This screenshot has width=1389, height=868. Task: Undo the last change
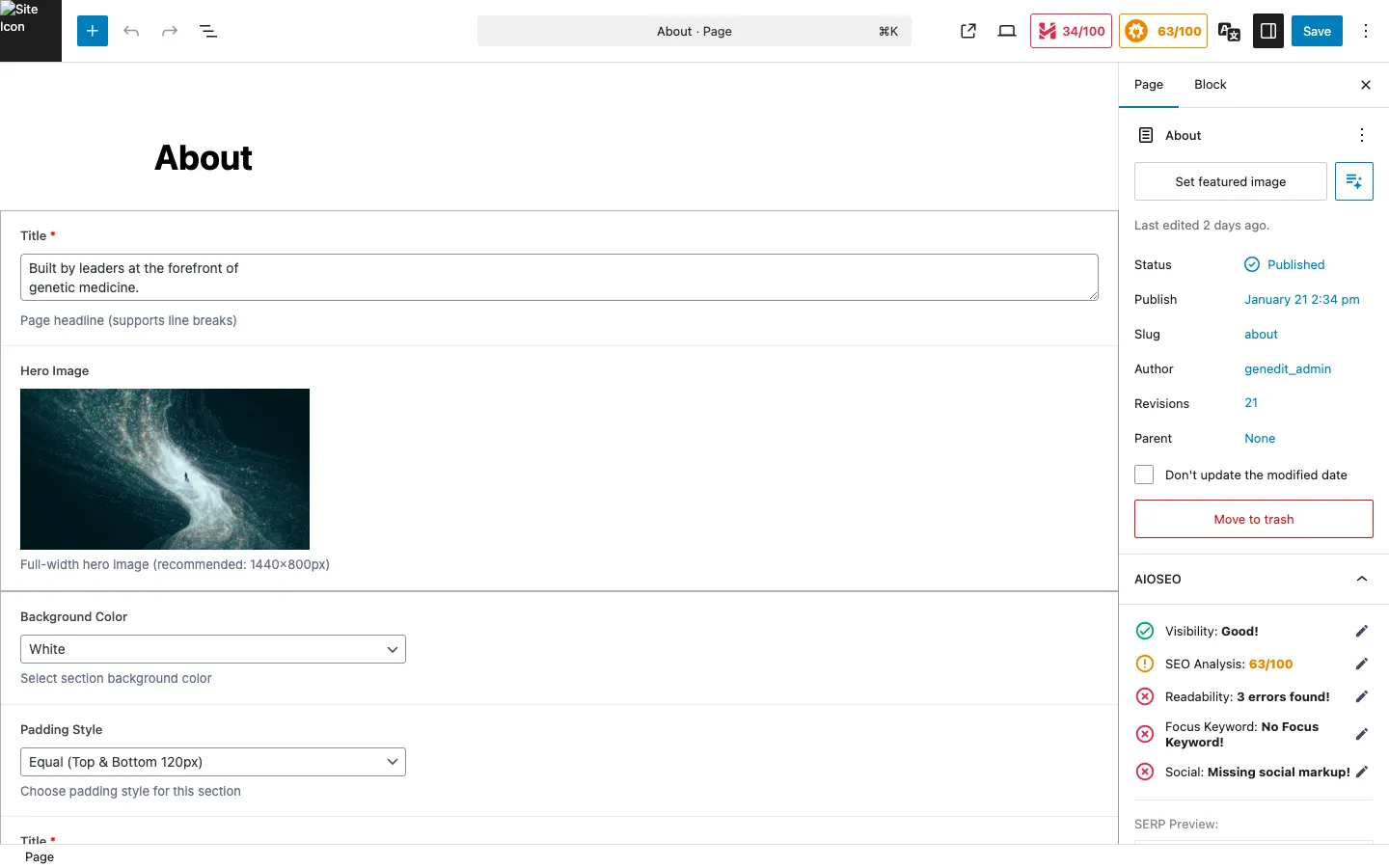click(x=131, y=31)
